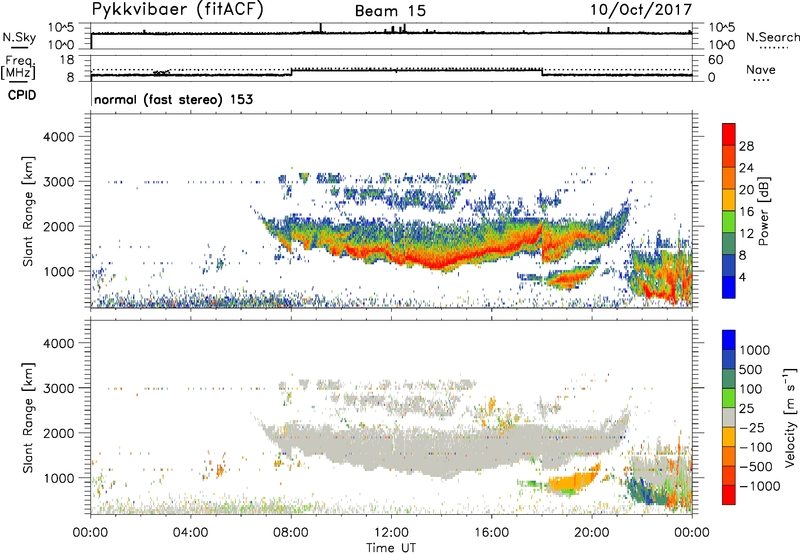The height and width of the screenshot is (554, 800).
Task: Click the N.Search legend label
Action: click(772, 37)
